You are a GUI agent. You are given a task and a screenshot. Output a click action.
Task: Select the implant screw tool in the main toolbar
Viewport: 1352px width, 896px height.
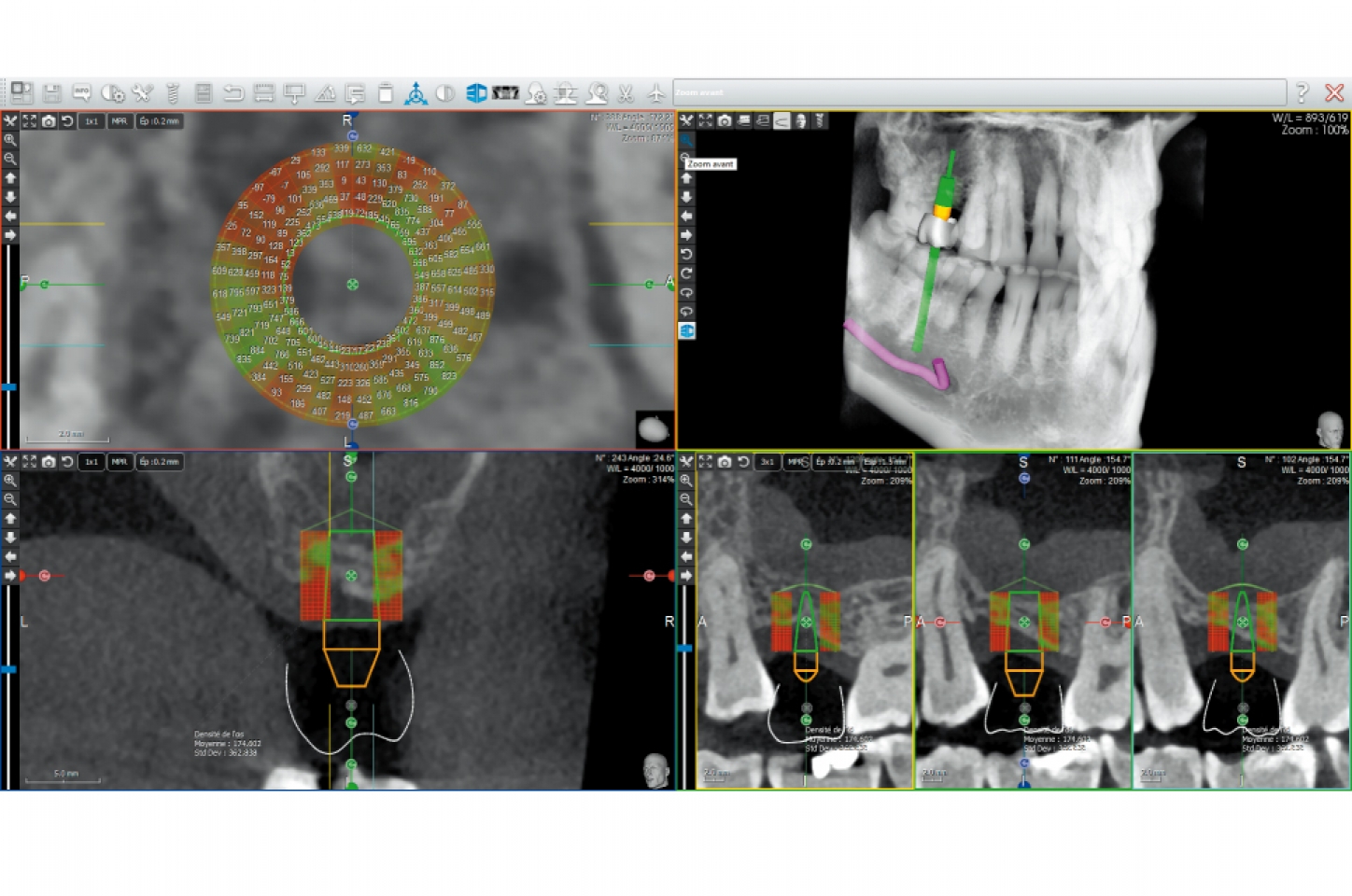[x=172, y=93]
